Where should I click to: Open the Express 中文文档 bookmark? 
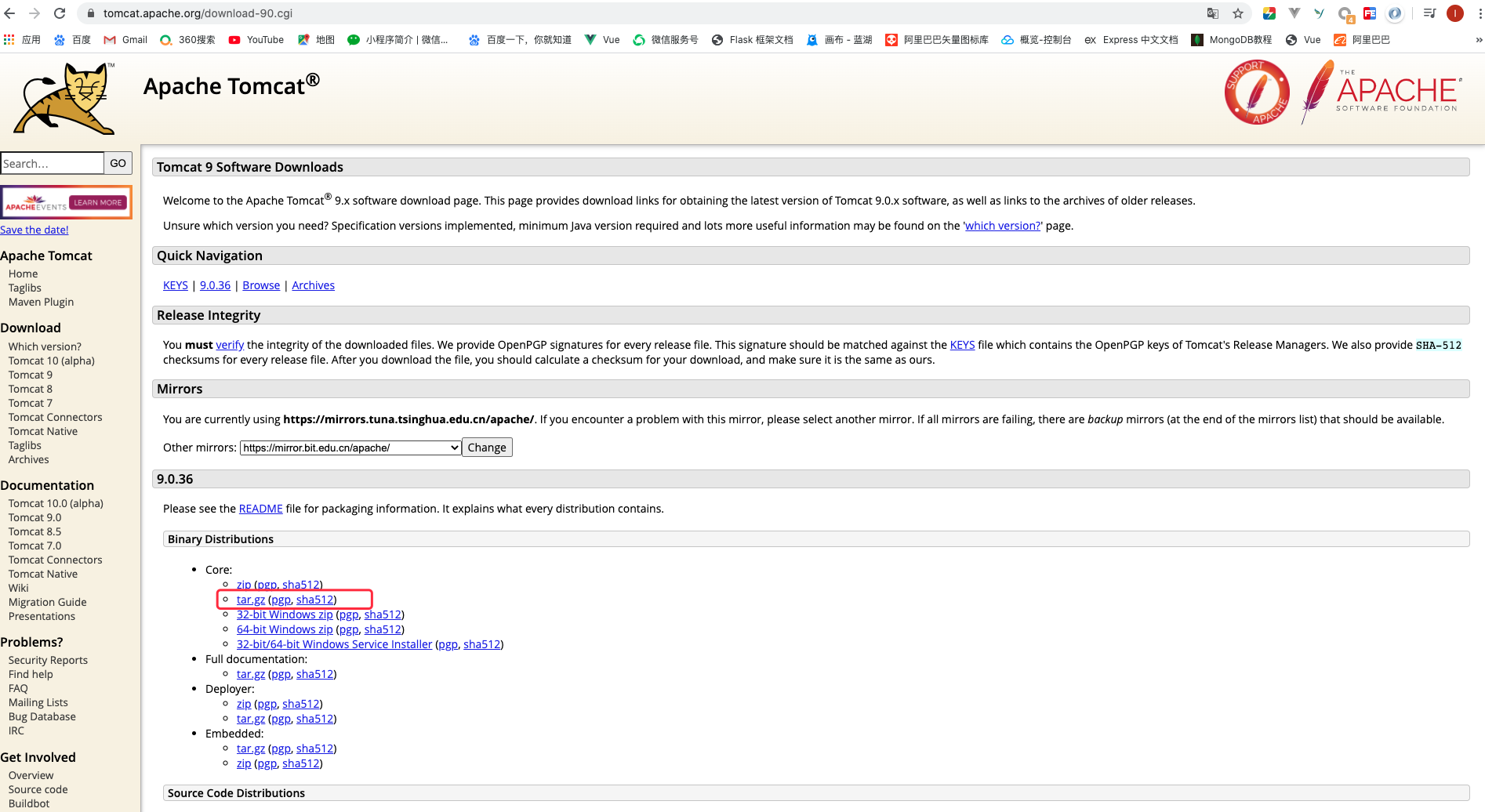[1131, 40]
